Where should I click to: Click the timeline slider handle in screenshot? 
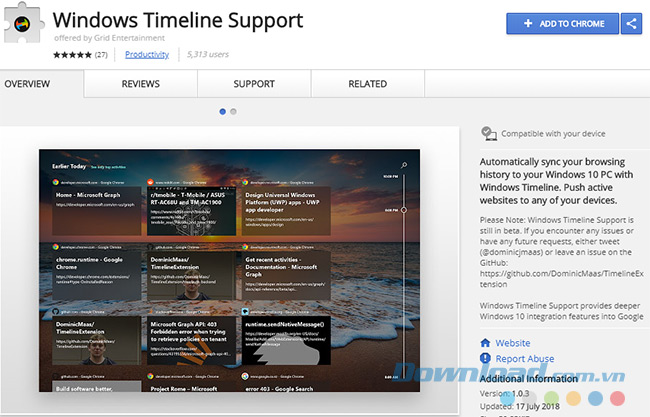[404, 210]
